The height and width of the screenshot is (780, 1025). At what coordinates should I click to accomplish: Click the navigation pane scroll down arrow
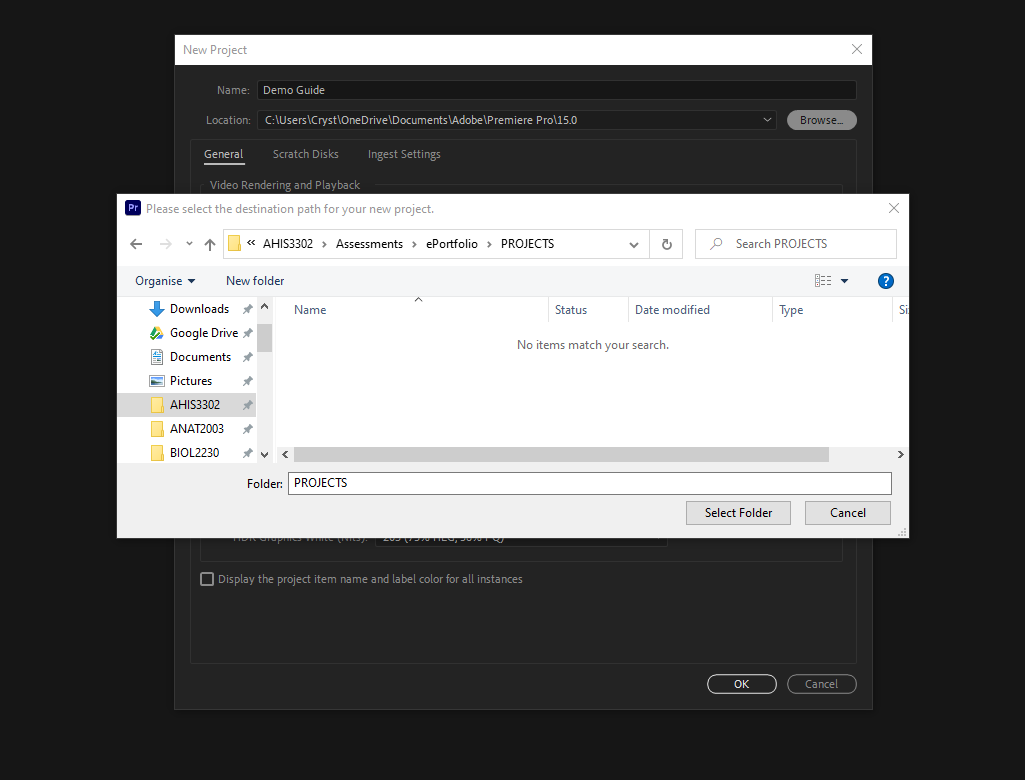[265, 454]
